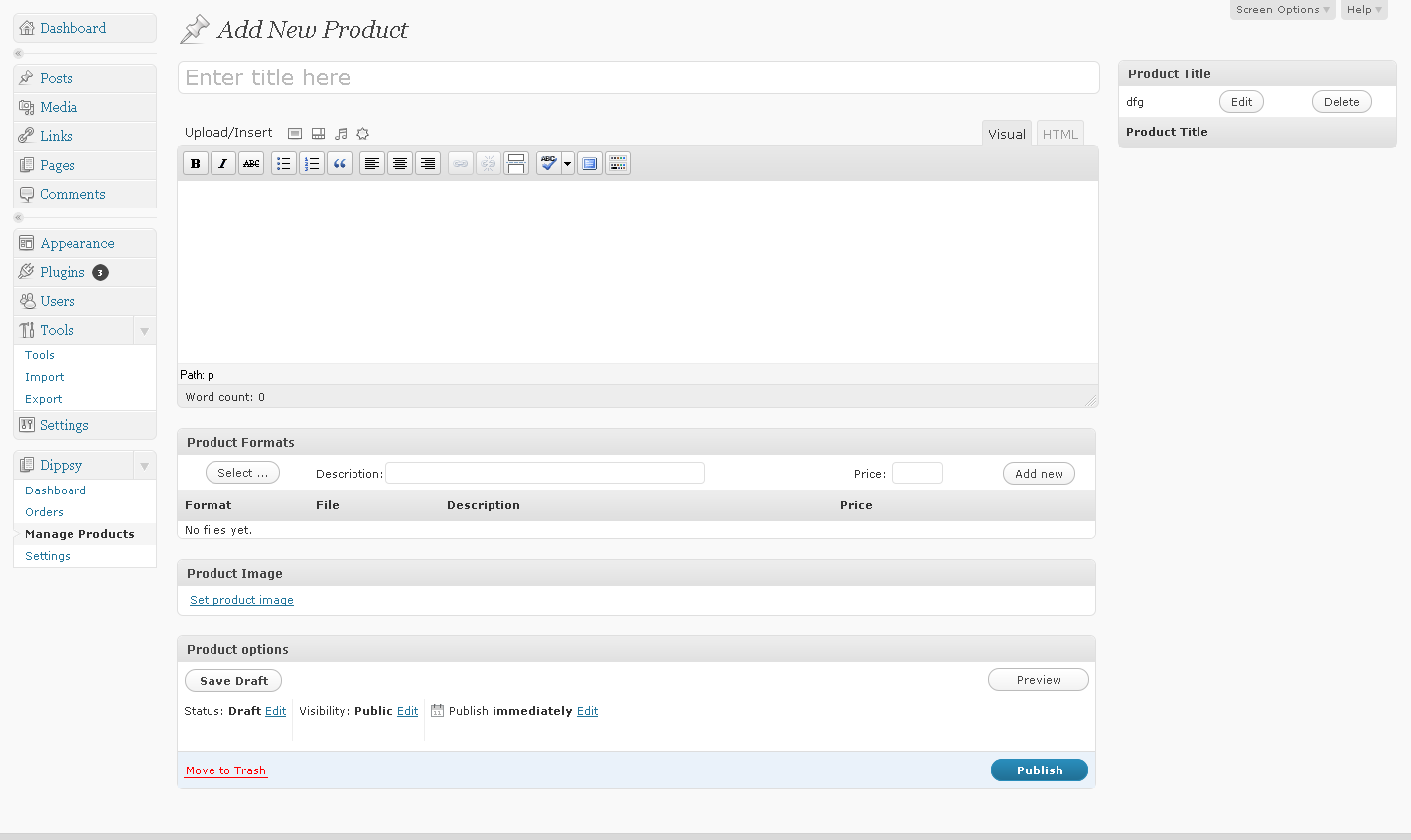
Task: Click the Select ... file button
Action: click(242, 473)
